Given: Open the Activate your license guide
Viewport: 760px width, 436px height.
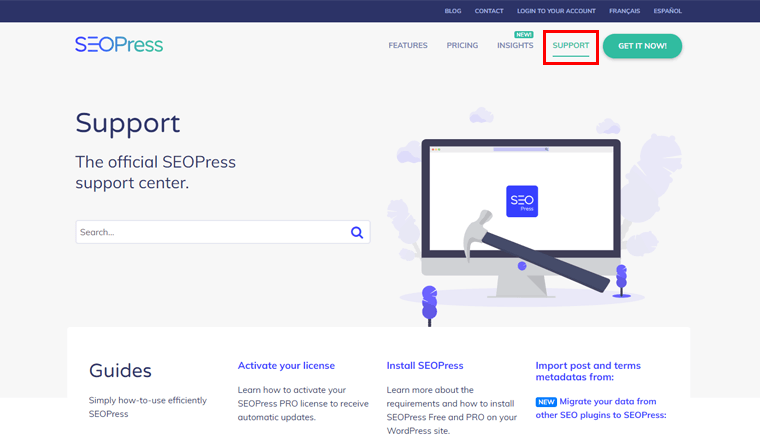Looking at the screenshot, I should point(286,366).
